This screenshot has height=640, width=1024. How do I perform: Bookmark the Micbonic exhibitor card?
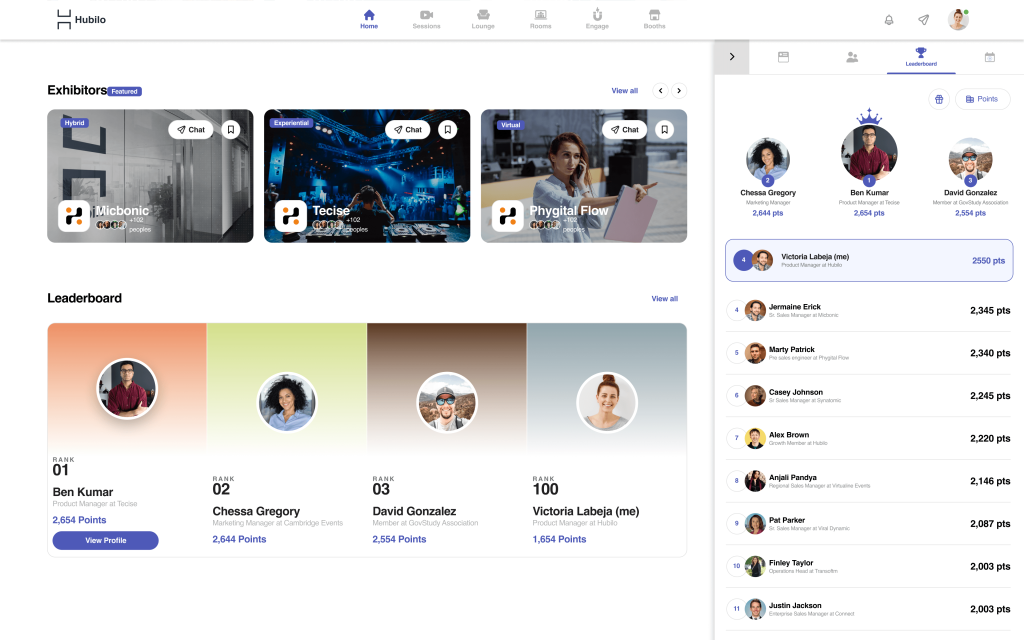tap(230, 129)
